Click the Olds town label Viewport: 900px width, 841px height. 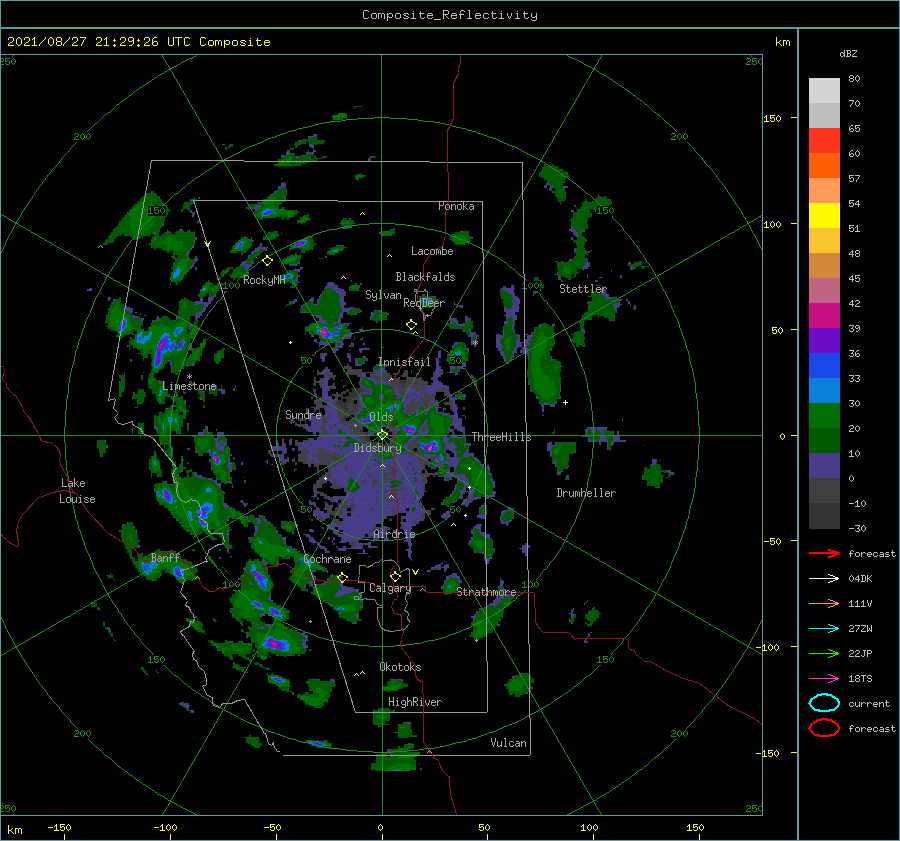[x=381, y=417]
